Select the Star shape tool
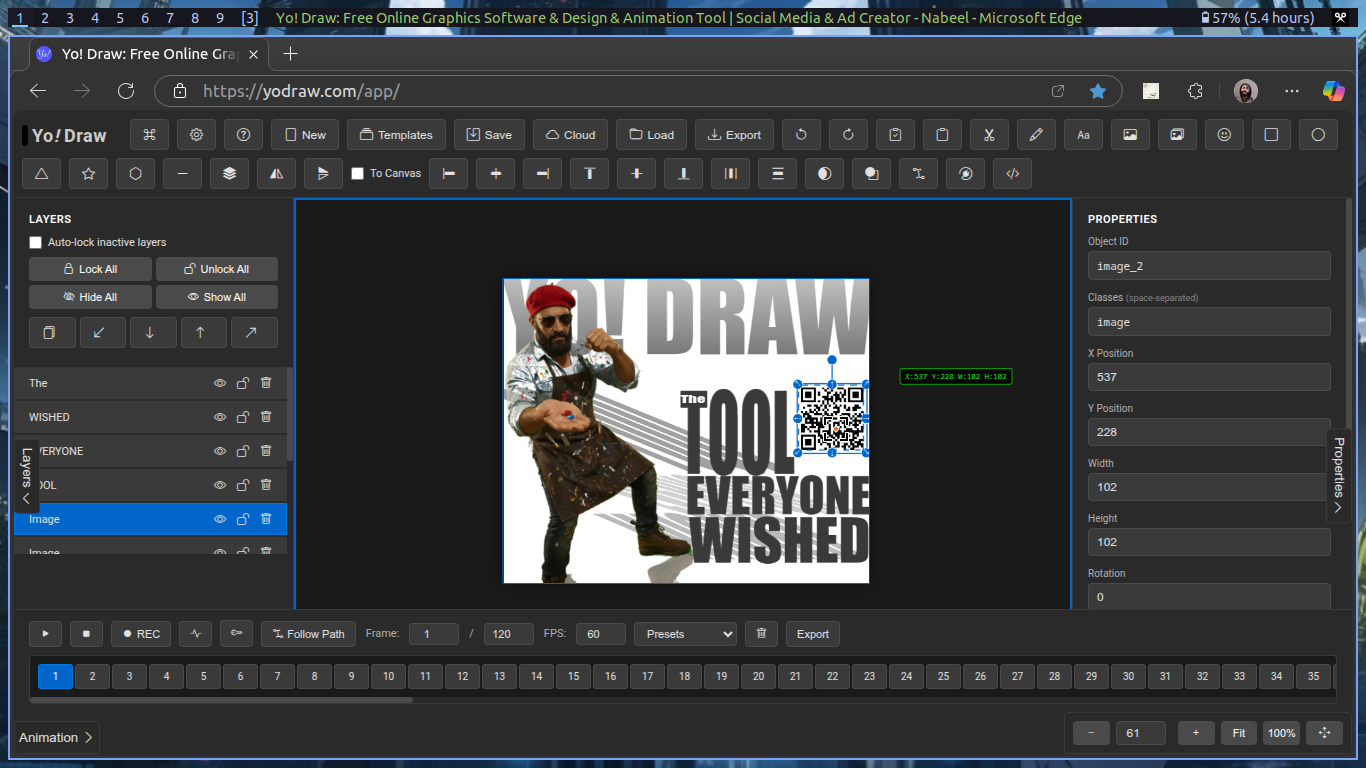 click(88, 173)
